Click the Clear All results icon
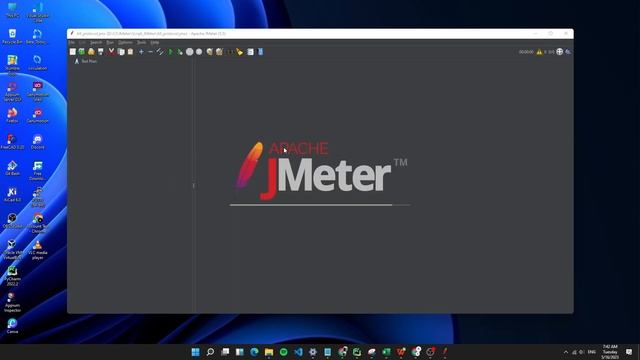 219,52
